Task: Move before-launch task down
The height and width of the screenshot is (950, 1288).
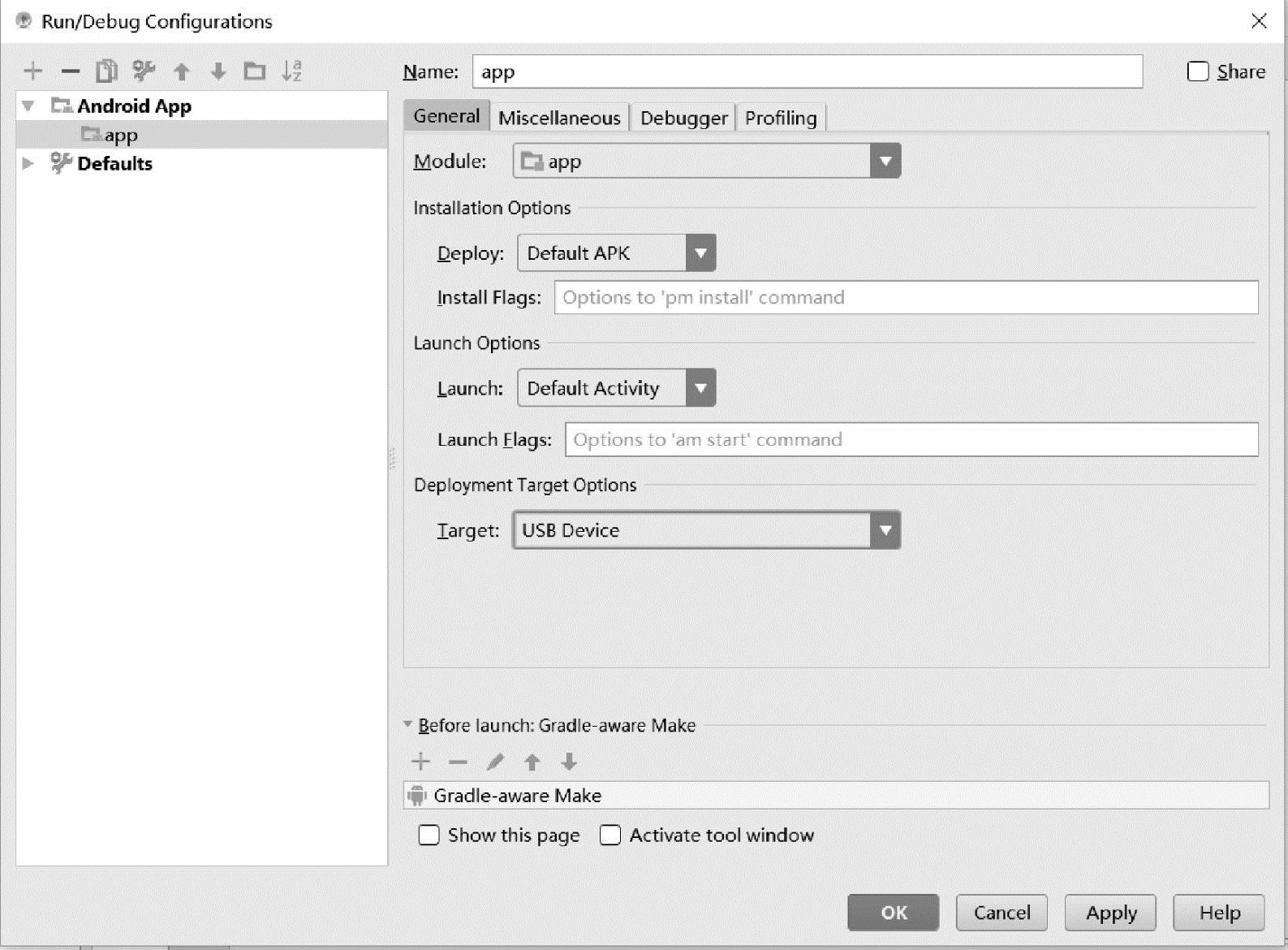Action: 569,762
